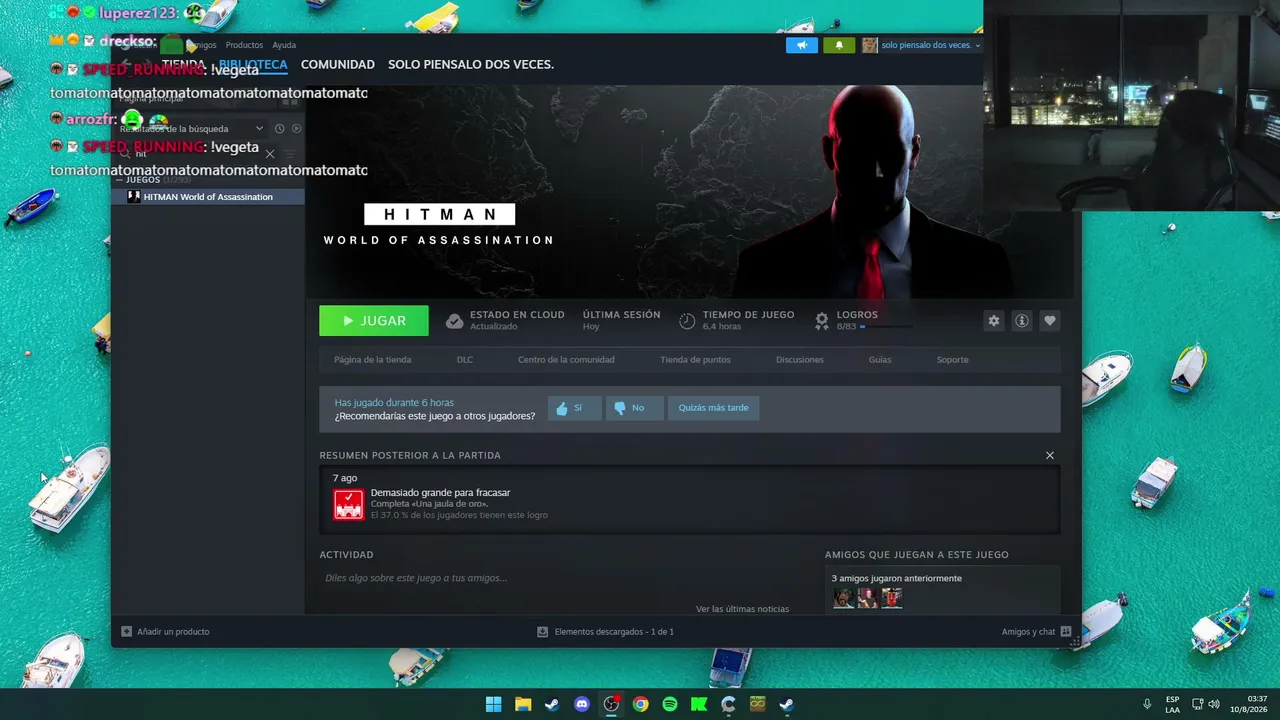Viewport: 1280px width, 720px height.
Task: Select HITMAN World of Assassination in library
Action: 208,197
